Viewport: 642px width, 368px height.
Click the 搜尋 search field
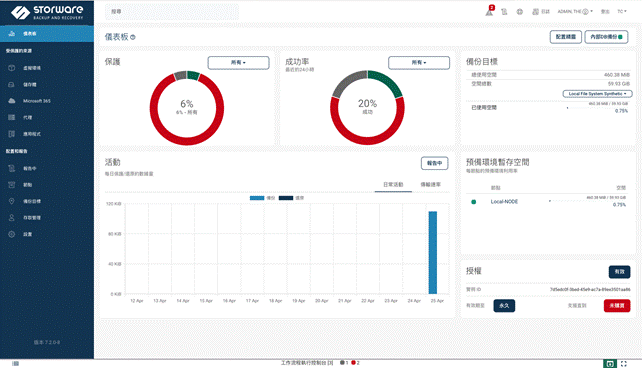click(x=172, y=12)
